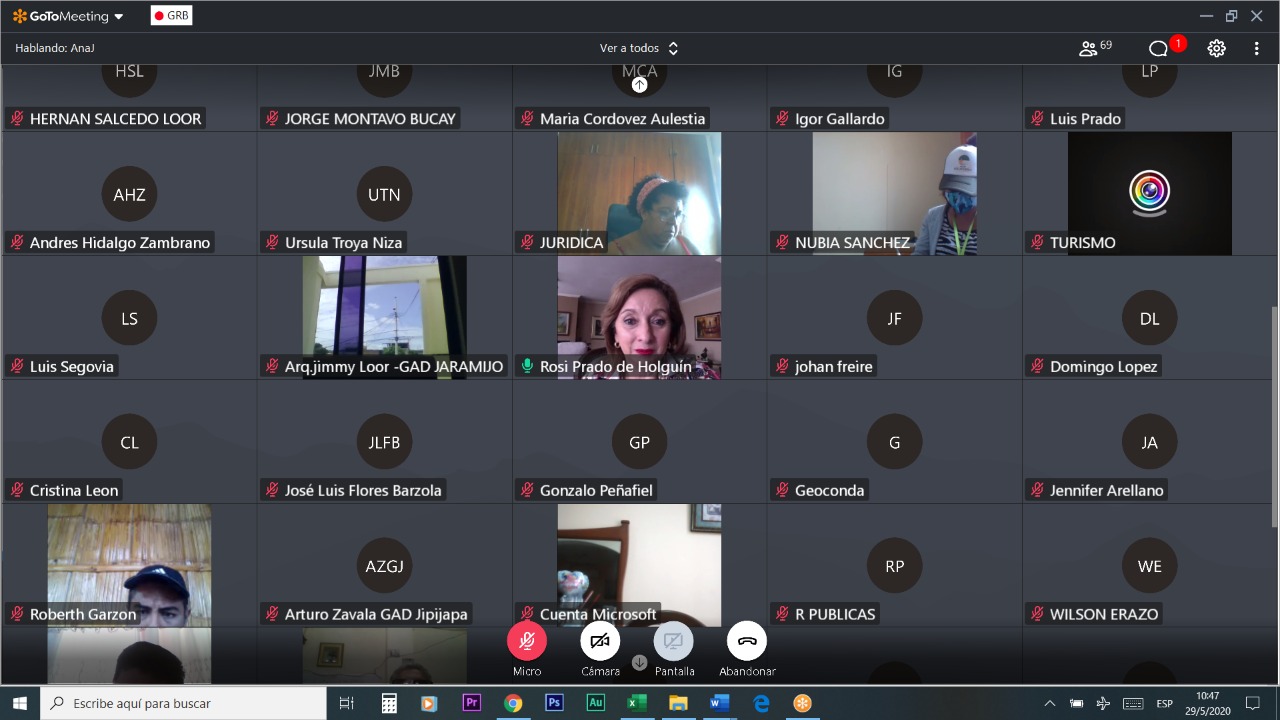Click the Abandonar hang-up icon
Screen dimensions: 1280x720
(747, 641)
